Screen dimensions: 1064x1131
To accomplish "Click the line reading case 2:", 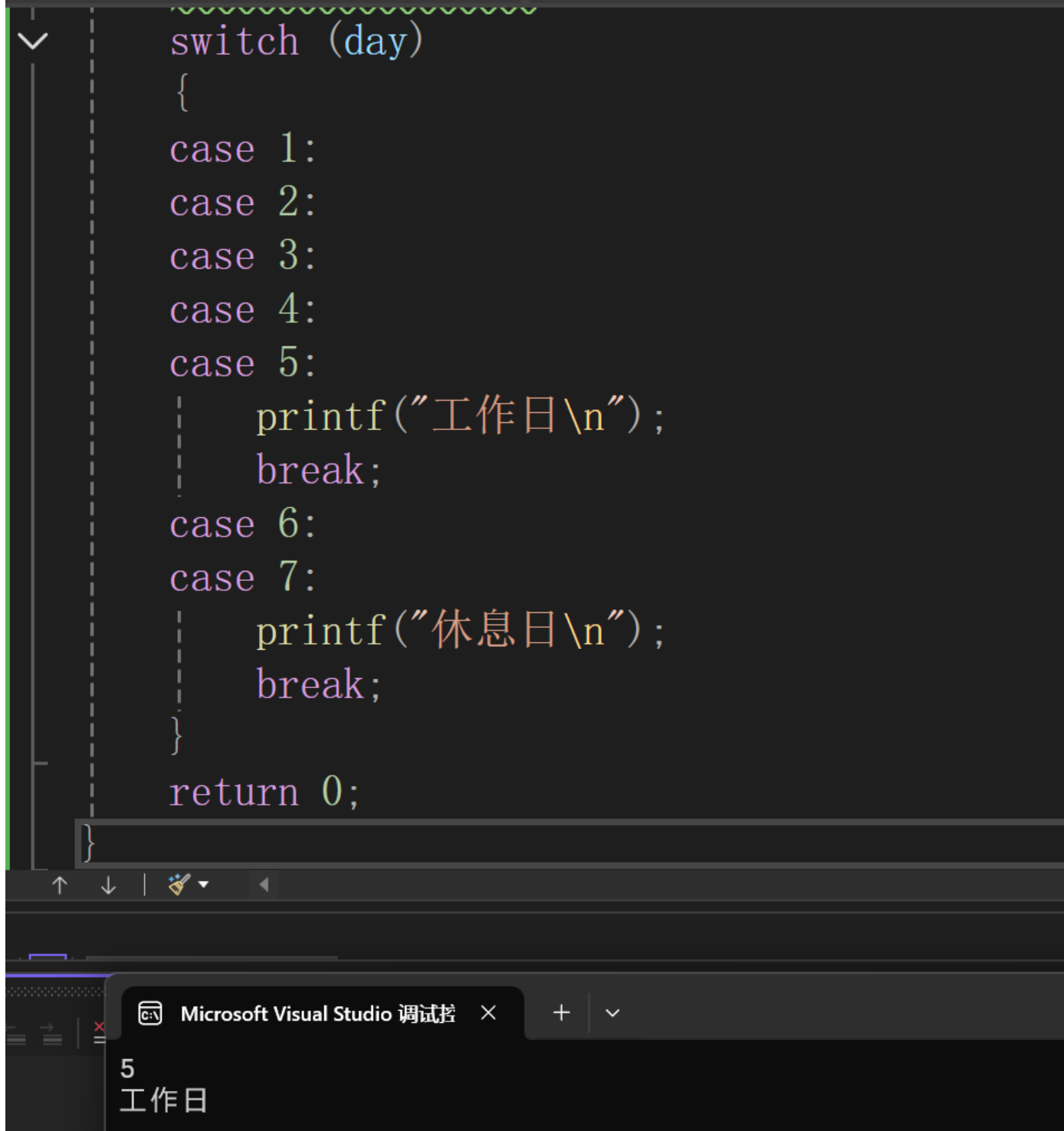I will pos(242,202).
